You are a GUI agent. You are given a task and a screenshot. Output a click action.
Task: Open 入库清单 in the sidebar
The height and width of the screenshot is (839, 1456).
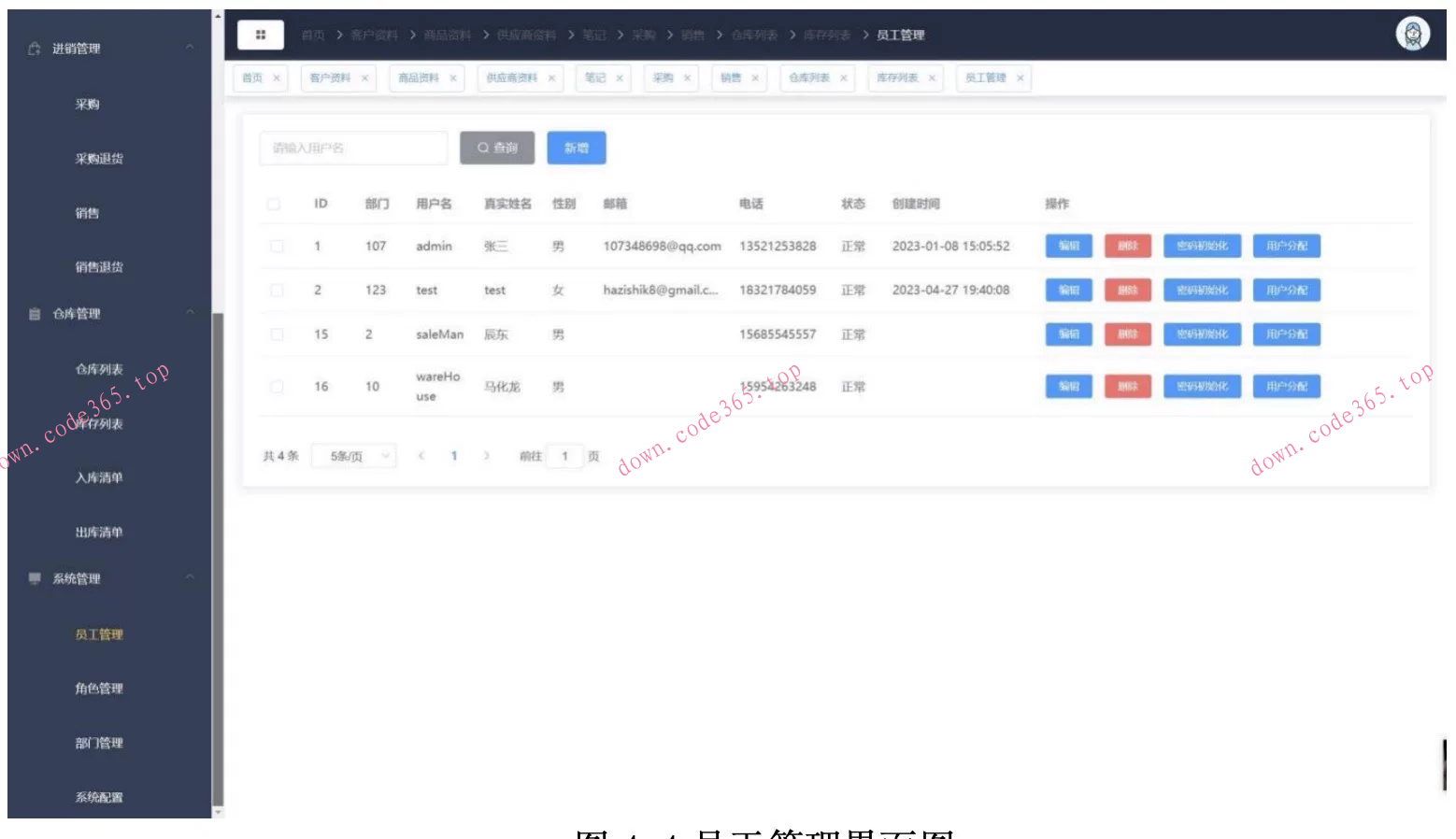99,478
